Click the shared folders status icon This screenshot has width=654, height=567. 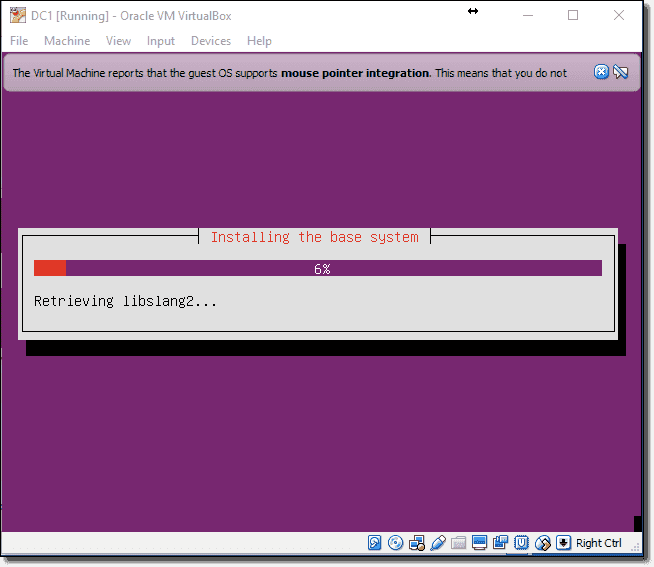[458, 543]
